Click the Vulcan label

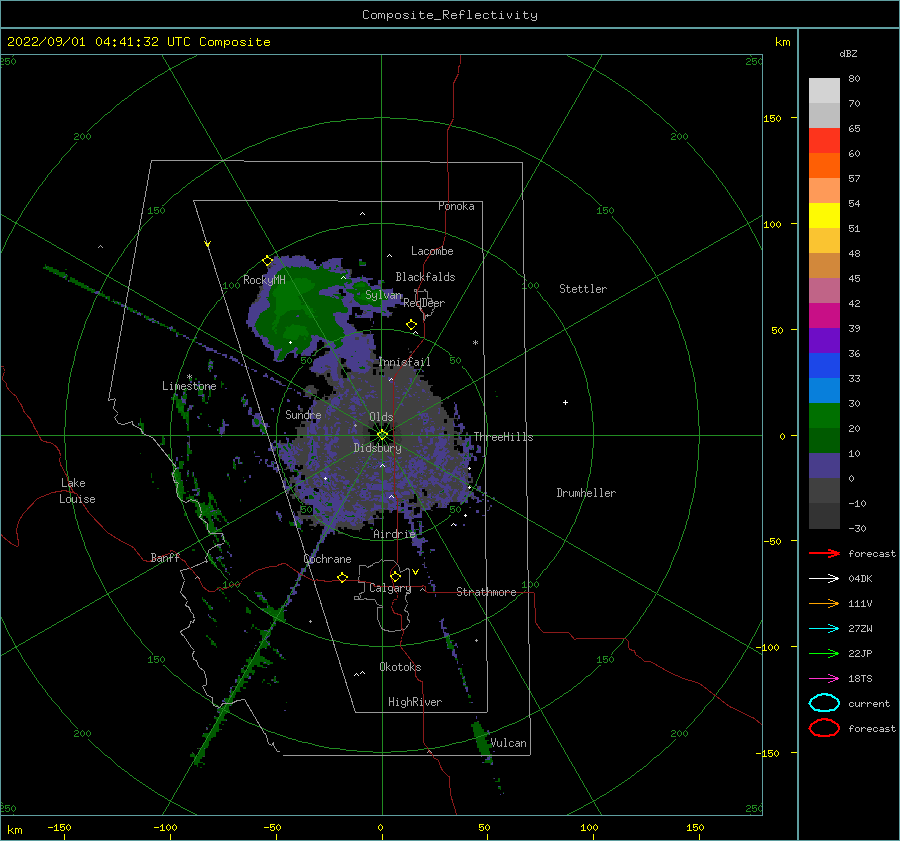click(508, 743)
